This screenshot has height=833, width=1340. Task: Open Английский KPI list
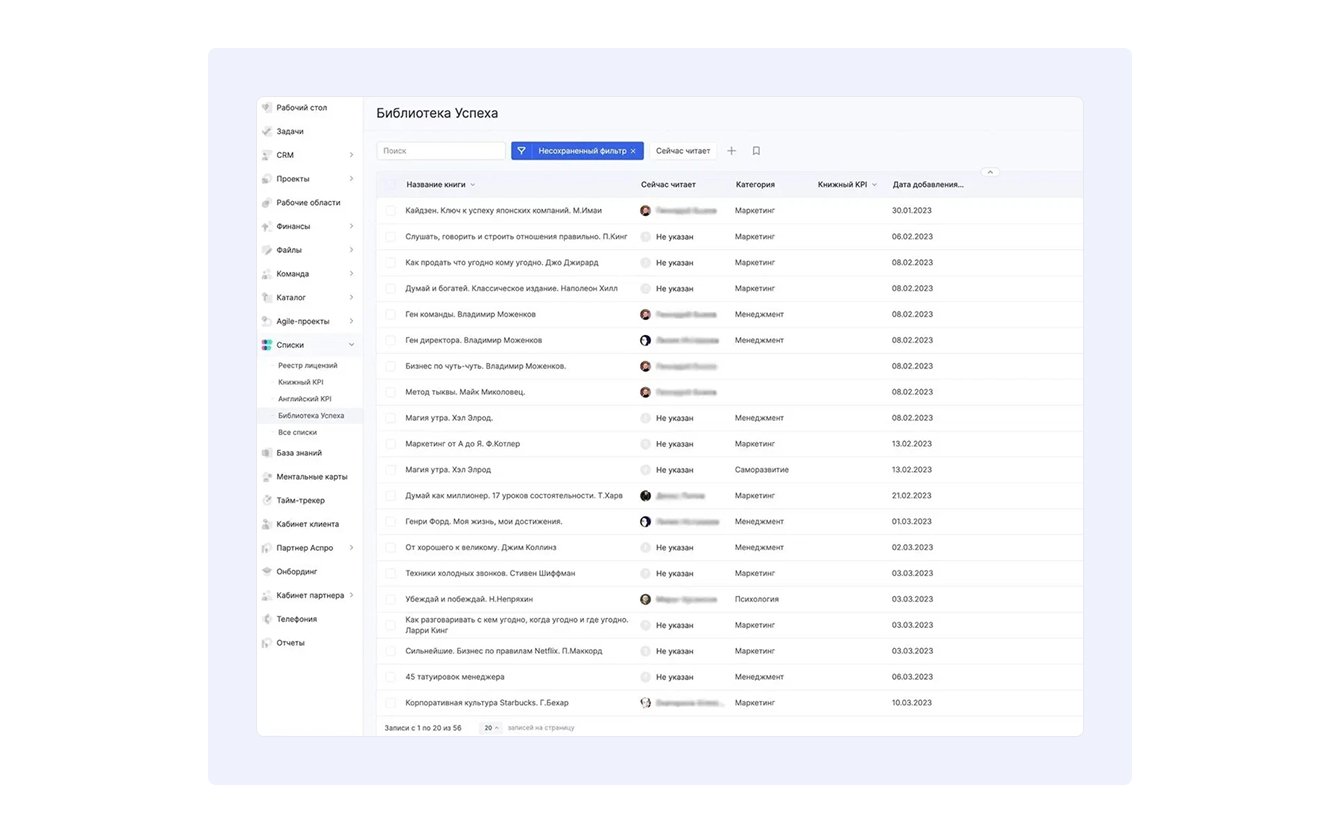[x=305, y=399]
